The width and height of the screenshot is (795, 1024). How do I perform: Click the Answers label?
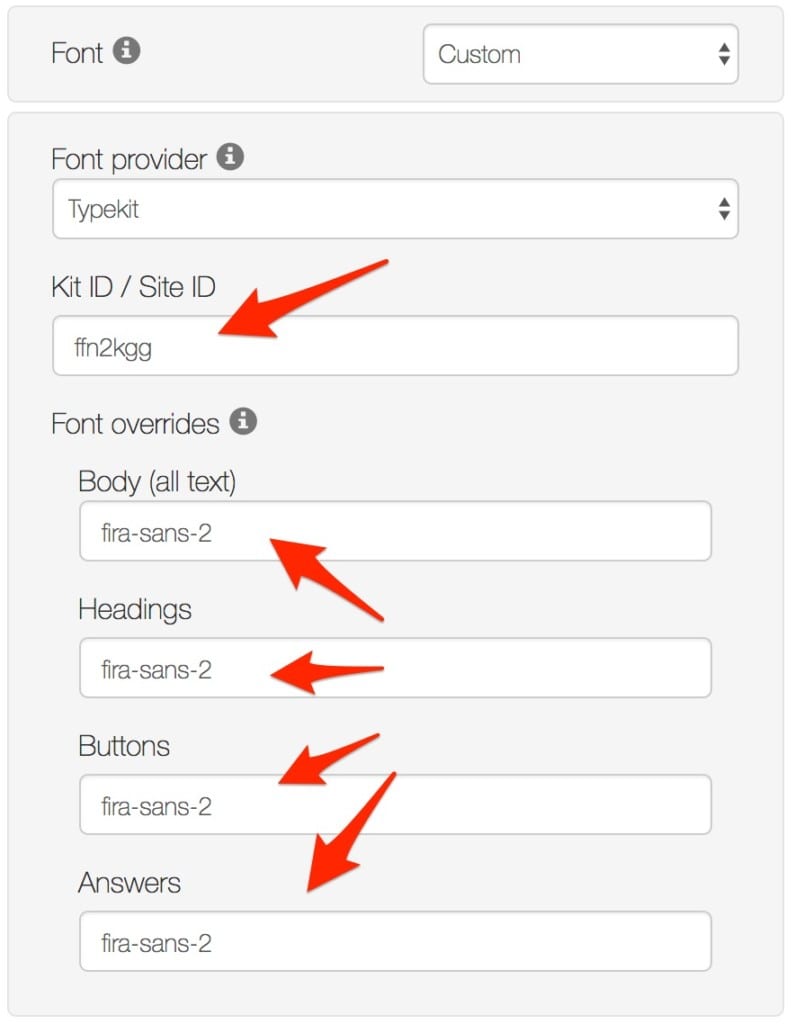(129, 883)
